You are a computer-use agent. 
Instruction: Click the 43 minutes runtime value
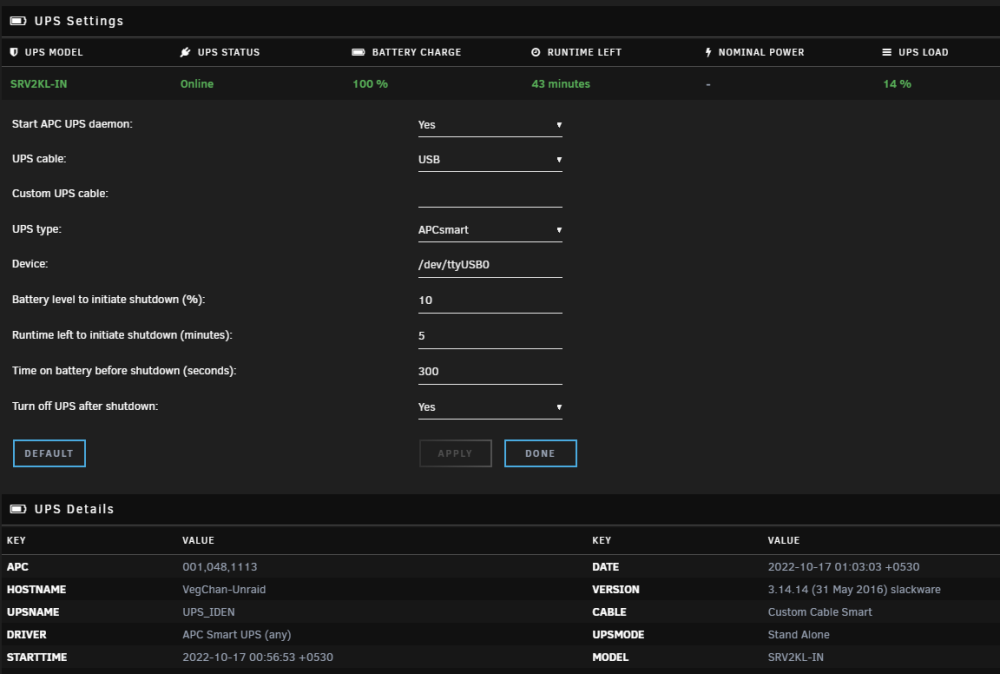[x=561, y=84]
